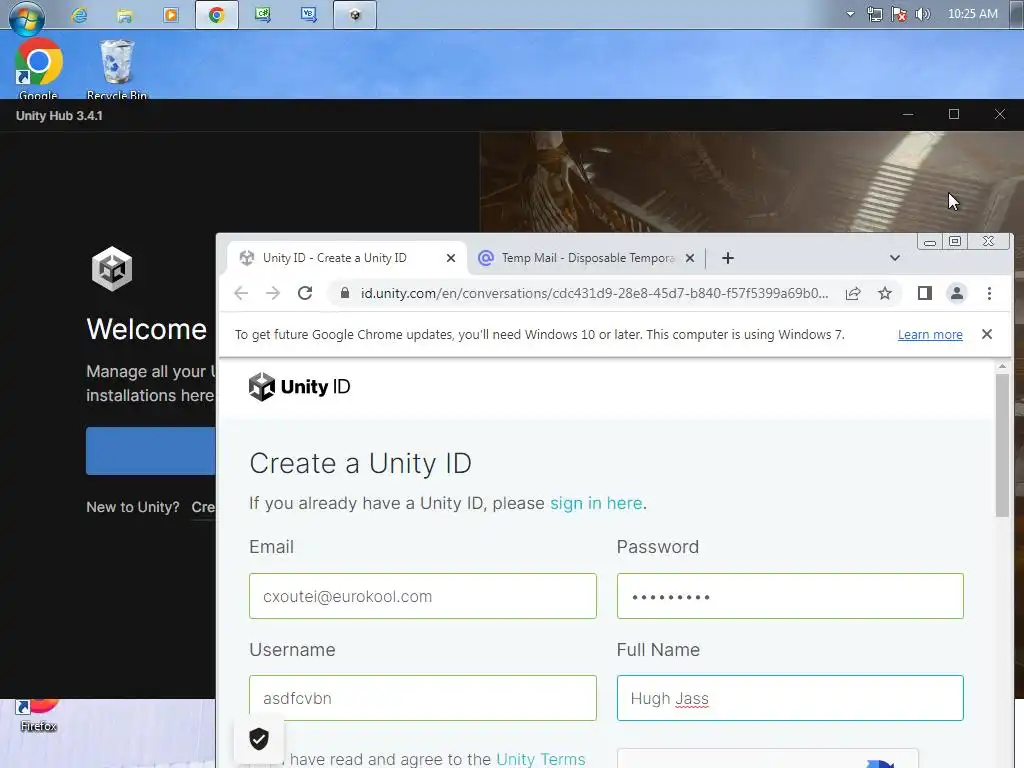
Task: Close the Temp Mail browser tab
Action: click(690, 258)
